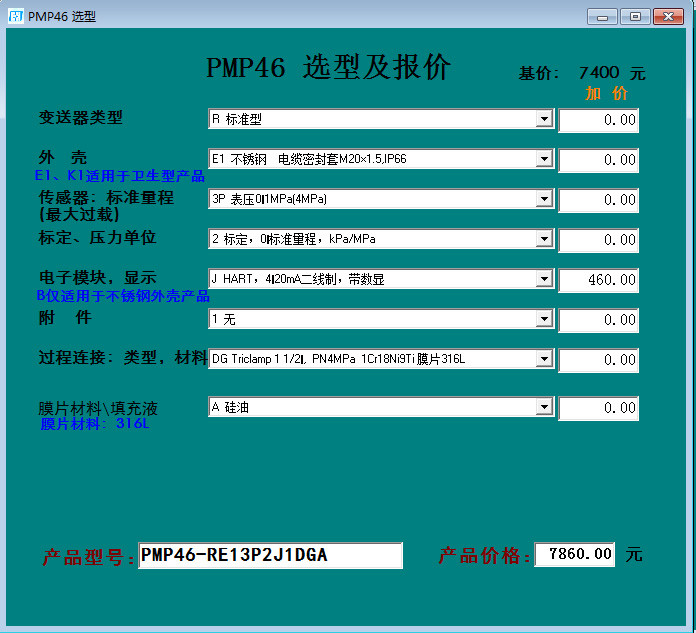
Task: Select the 加价 field beside 外壳 row
Action: click(598, 160)
